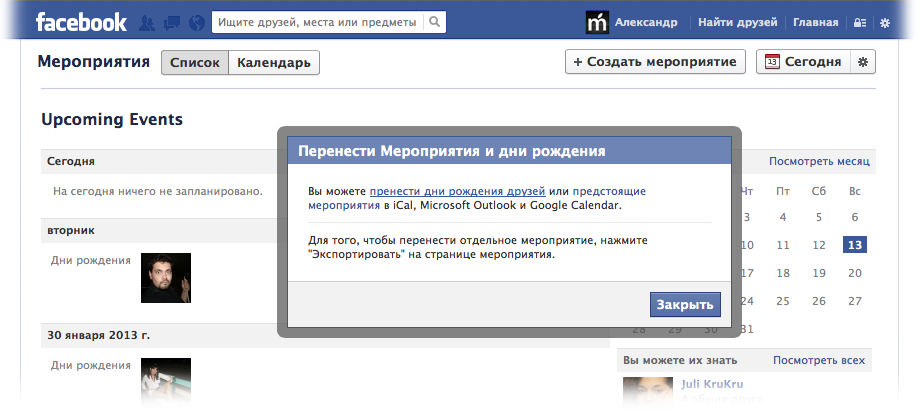Click the Facebook logo
Viewport: 920px width, 411px height.
(81, 22)
